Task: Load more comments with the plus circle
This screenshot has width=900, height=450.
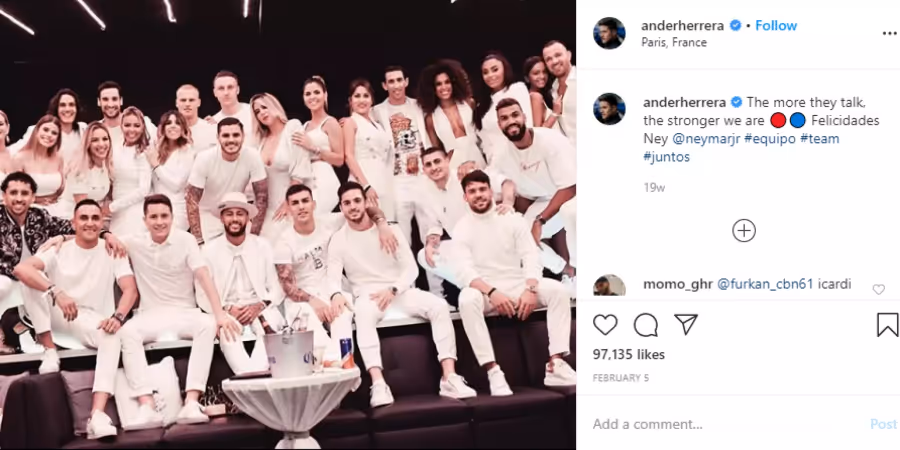Action: coord(744,231)
